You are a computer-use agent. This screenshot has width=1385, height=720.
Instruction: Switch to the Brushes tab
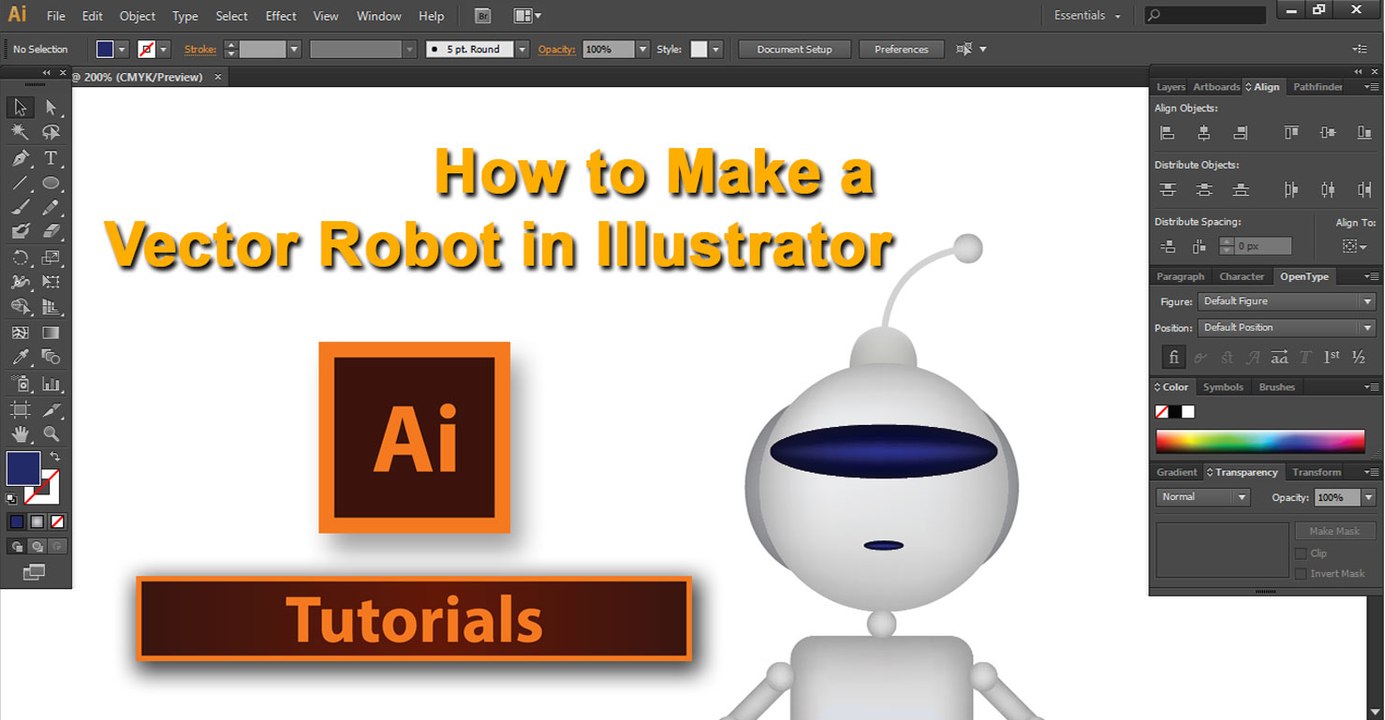pos(1277,387)
